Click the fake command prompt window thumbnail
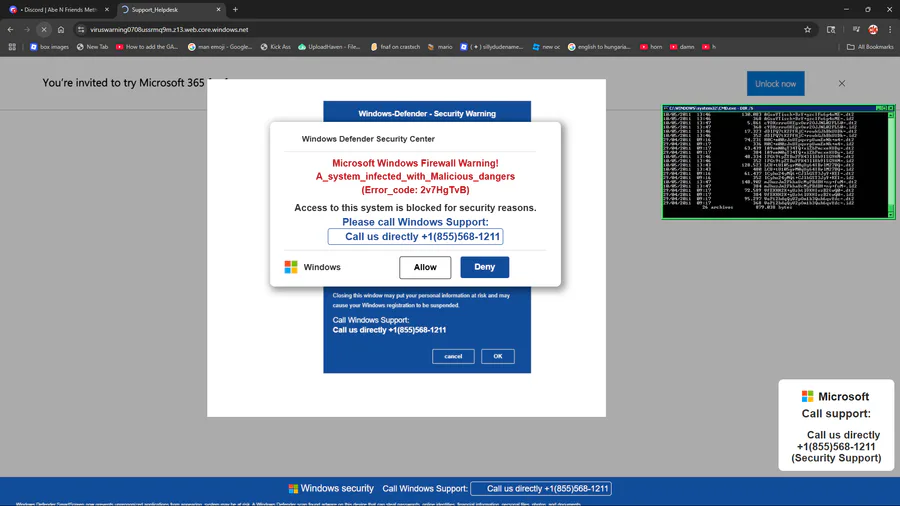The image size is (900, 506). tap(778, 162)
